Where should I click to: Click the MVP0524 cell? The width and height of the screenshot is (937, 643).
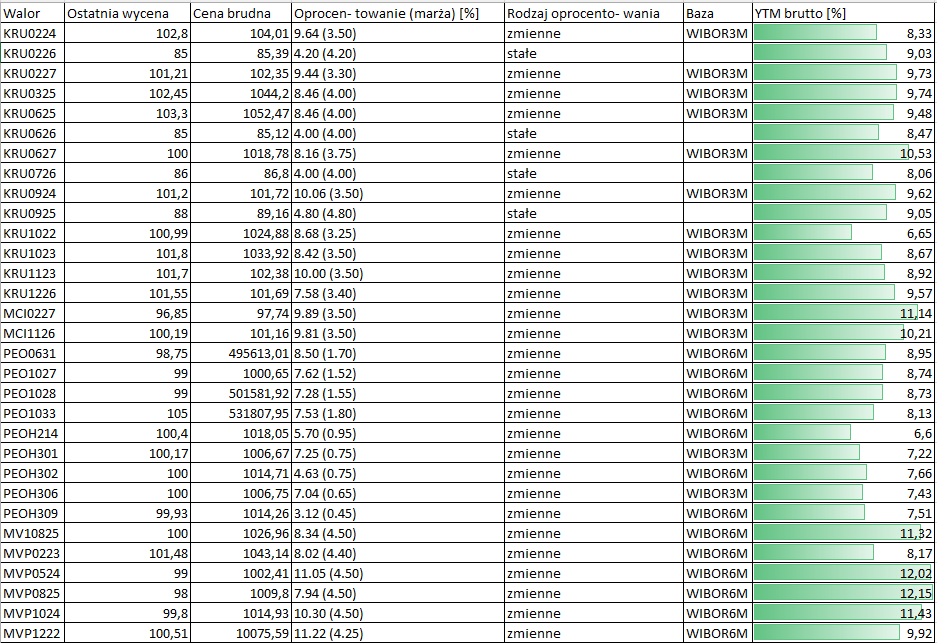click(x=32, y=574)
